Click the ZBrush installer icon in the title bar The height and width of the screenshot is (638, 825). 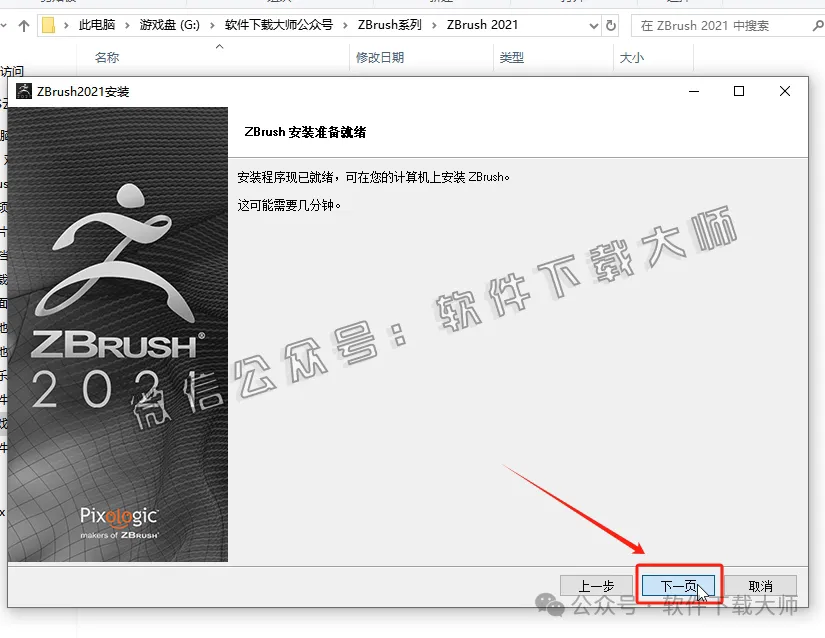click(22, 90)
